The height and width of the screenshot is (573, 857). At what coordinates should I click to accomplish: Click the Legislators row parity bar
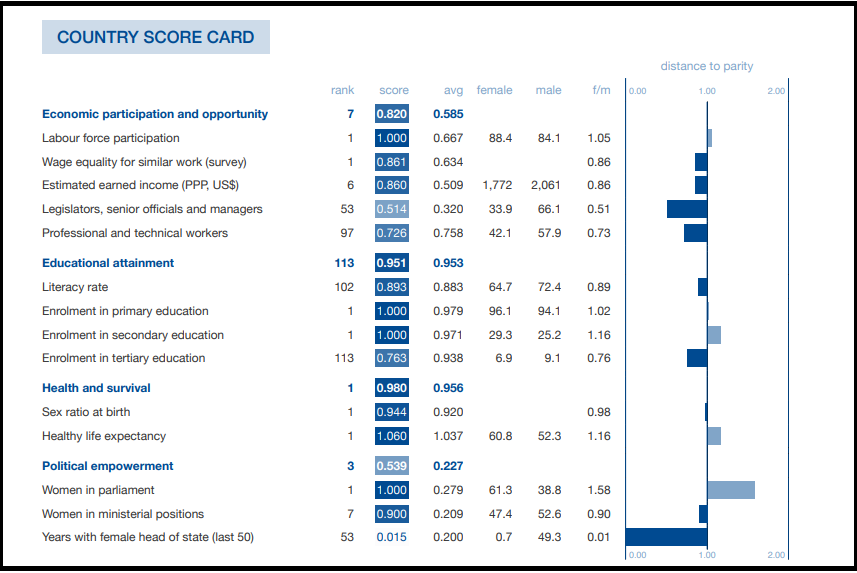point(687,209)
